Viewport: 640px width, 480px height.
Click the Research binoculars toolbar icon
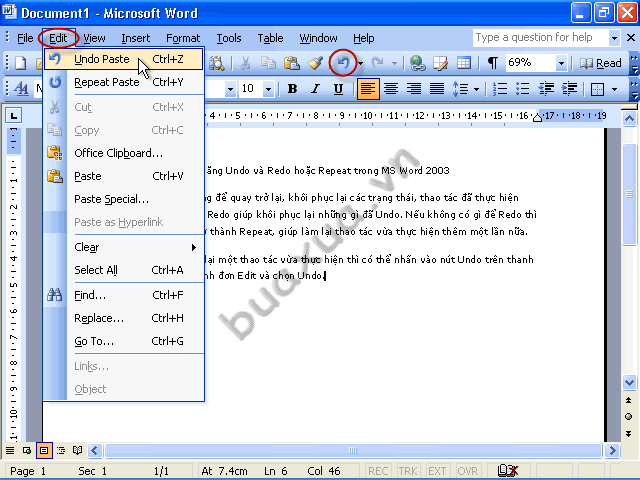coord(217,63)
